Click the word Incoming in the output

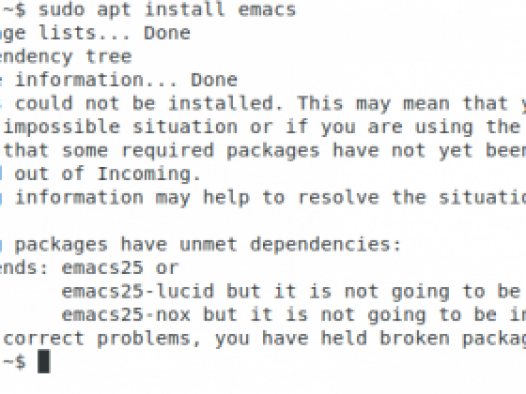click(149, 174)
